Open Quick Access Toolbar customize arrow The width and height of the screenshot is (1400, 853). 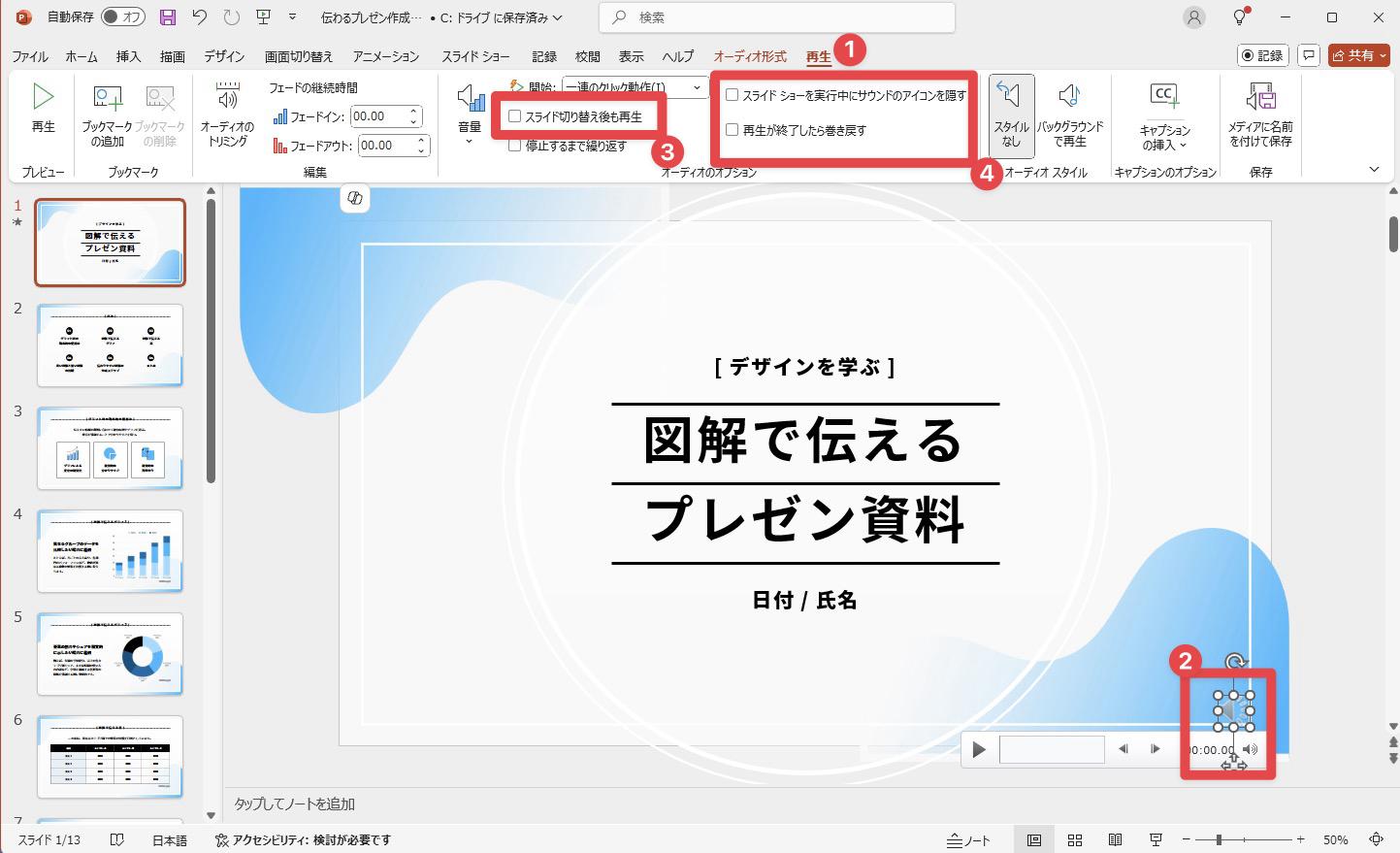click(293, 17)
